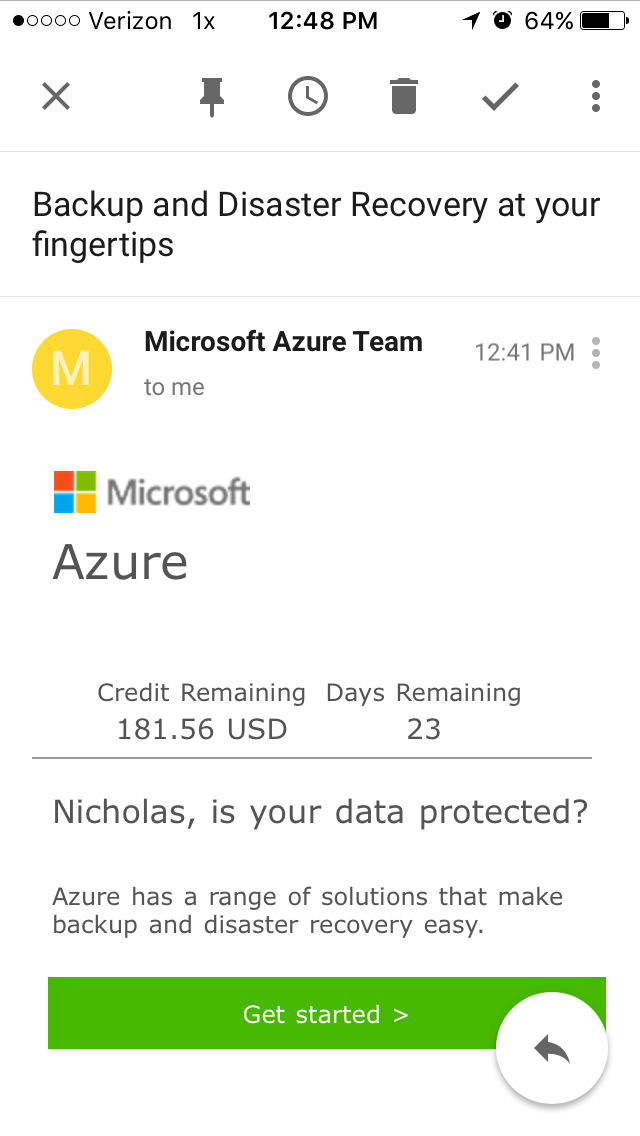Viewport: 640px width, 1136px height.
Task: Snooze the email with the clock icon
Action: click(307, 96)
